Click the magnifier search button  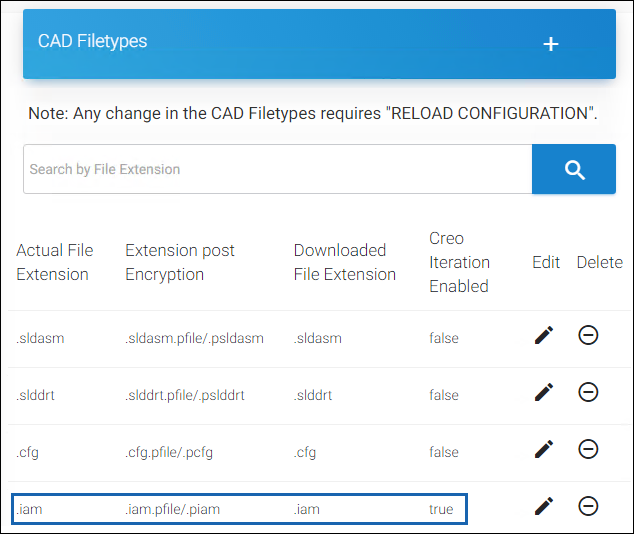574,170
